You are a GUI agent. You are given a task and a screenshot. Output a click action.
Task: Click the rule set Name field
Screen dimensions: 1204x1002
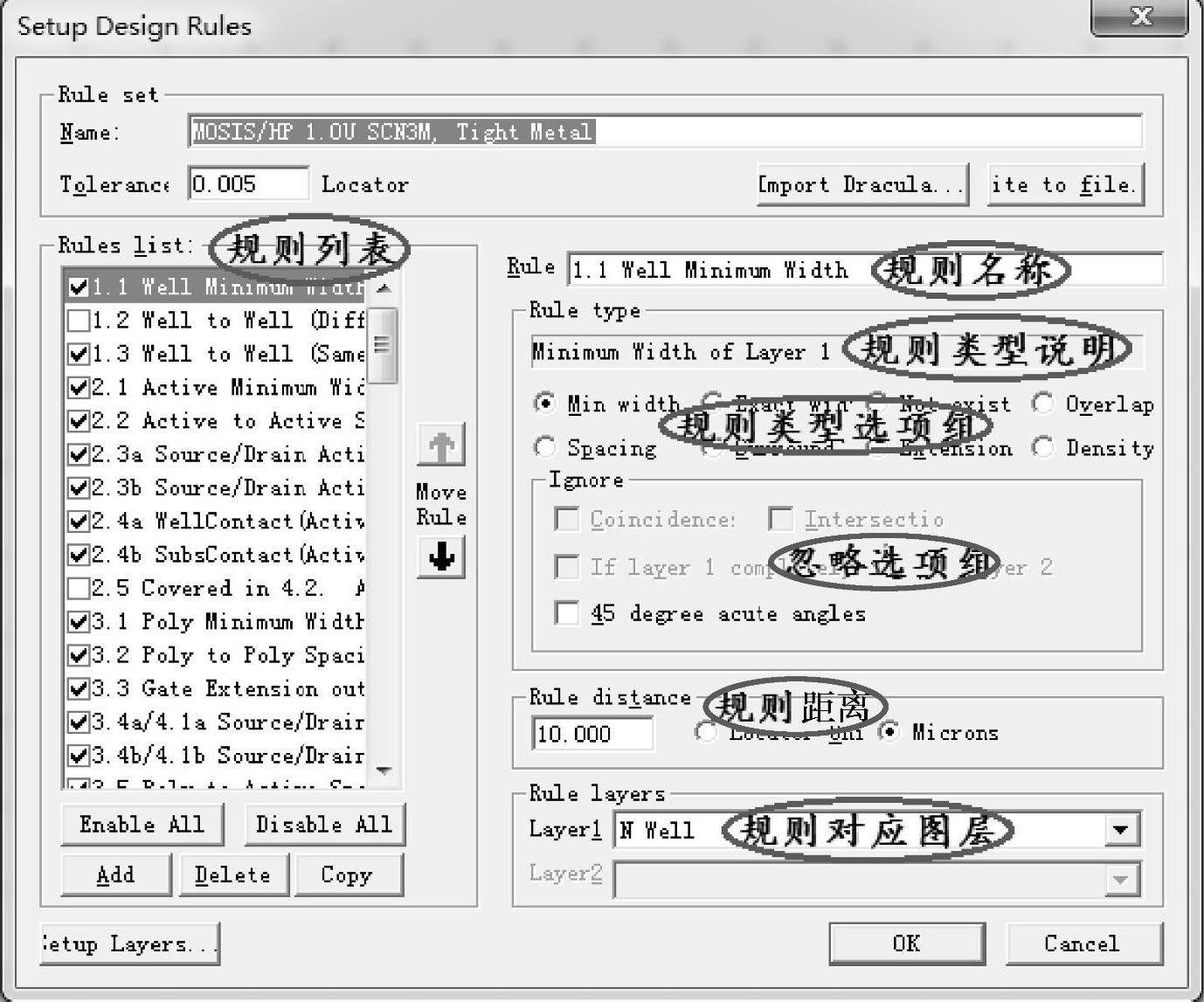[664, 132]
